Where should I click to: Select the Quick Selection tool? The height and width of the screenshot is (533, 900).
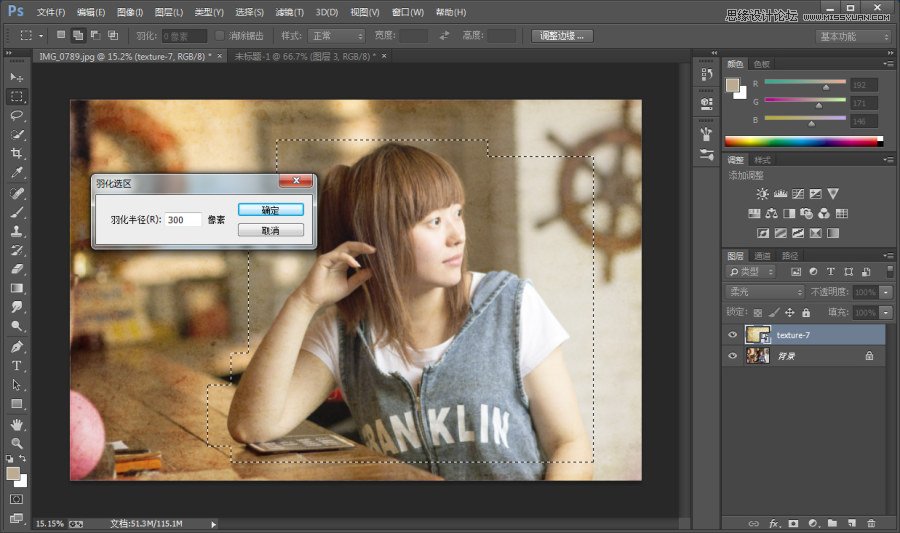click(16, 134)
